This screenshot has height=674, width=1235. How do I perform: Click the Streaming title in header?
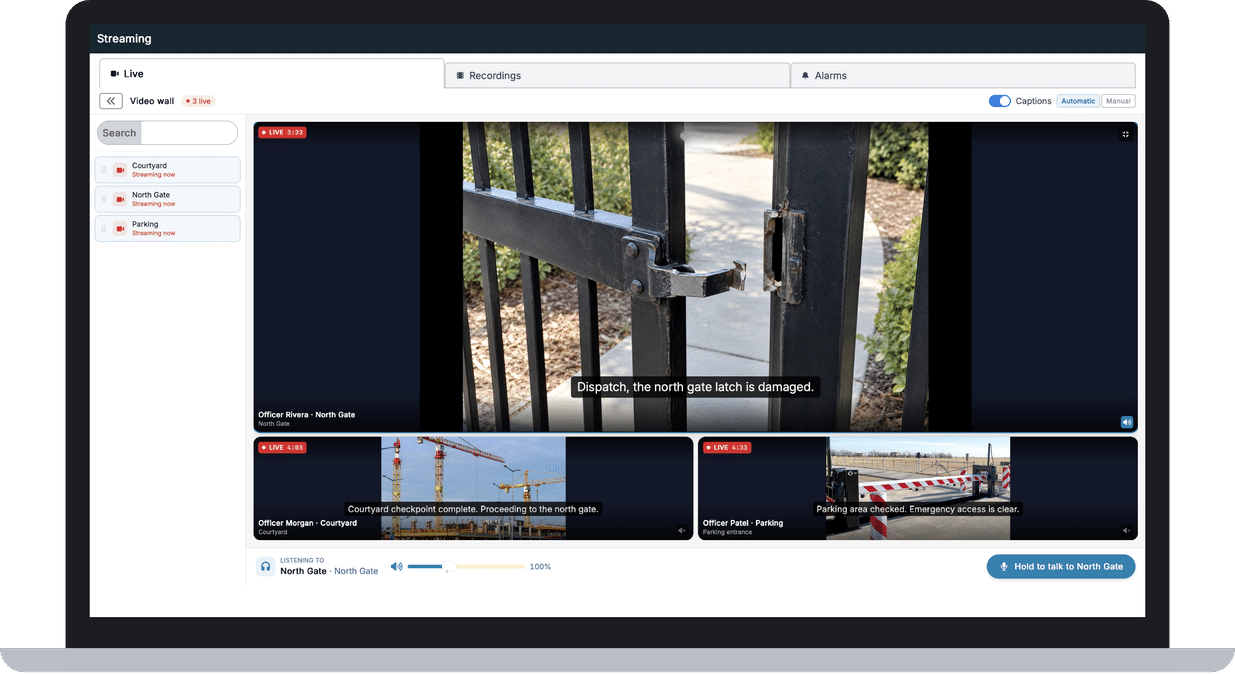(x=124, y=39)
